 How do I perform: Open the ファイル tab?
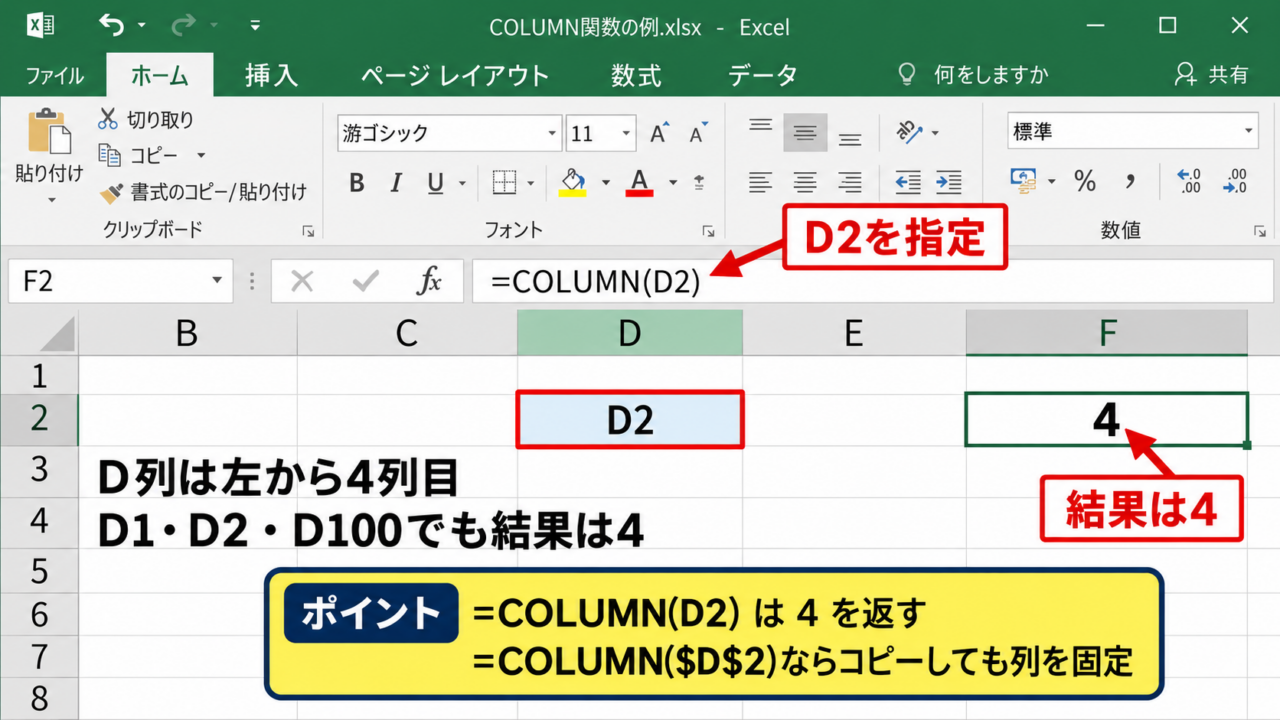tap(53, 76)
